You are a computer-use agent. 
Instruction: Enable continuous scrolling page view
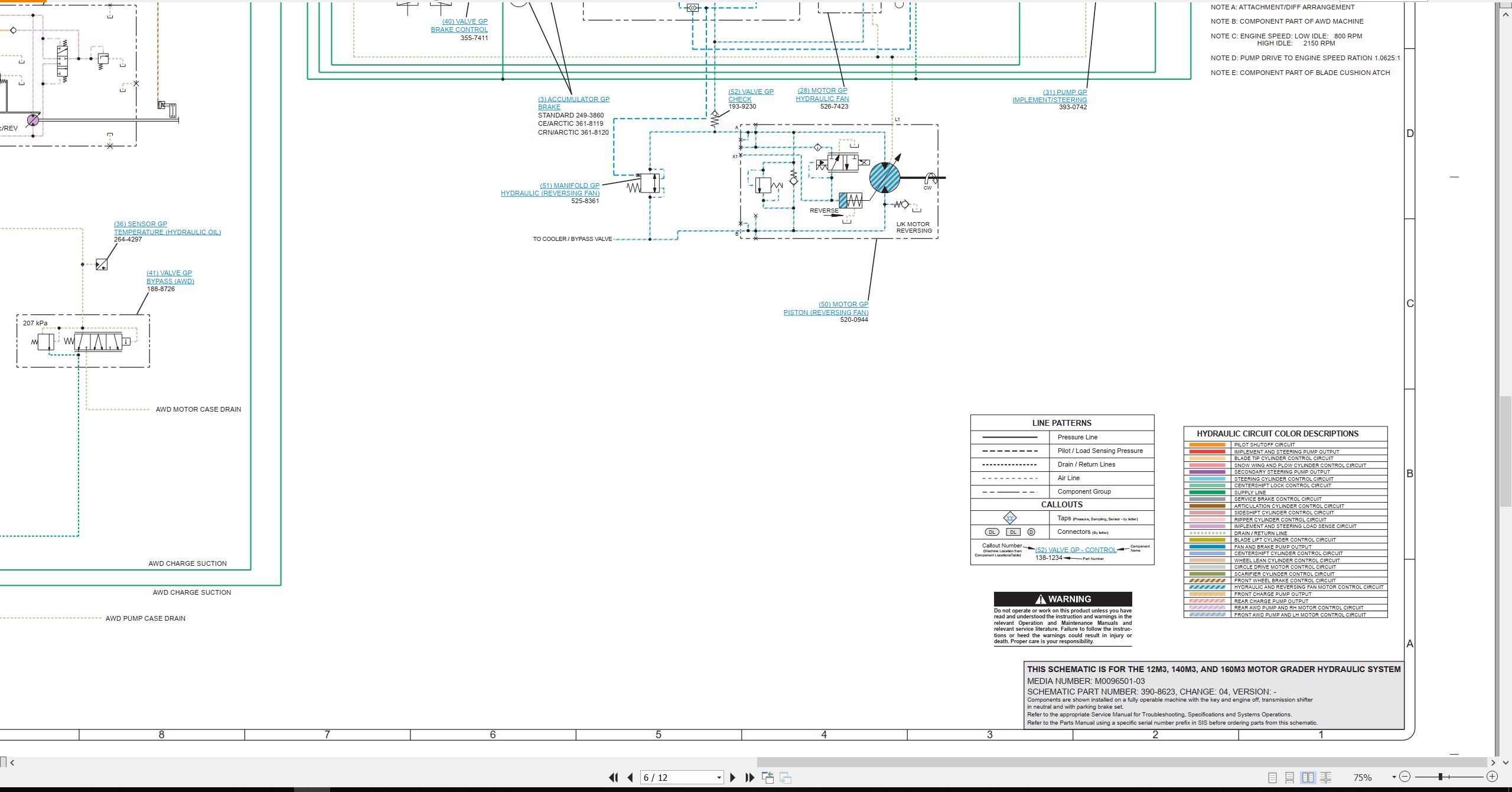click(x=1290, y=778)
